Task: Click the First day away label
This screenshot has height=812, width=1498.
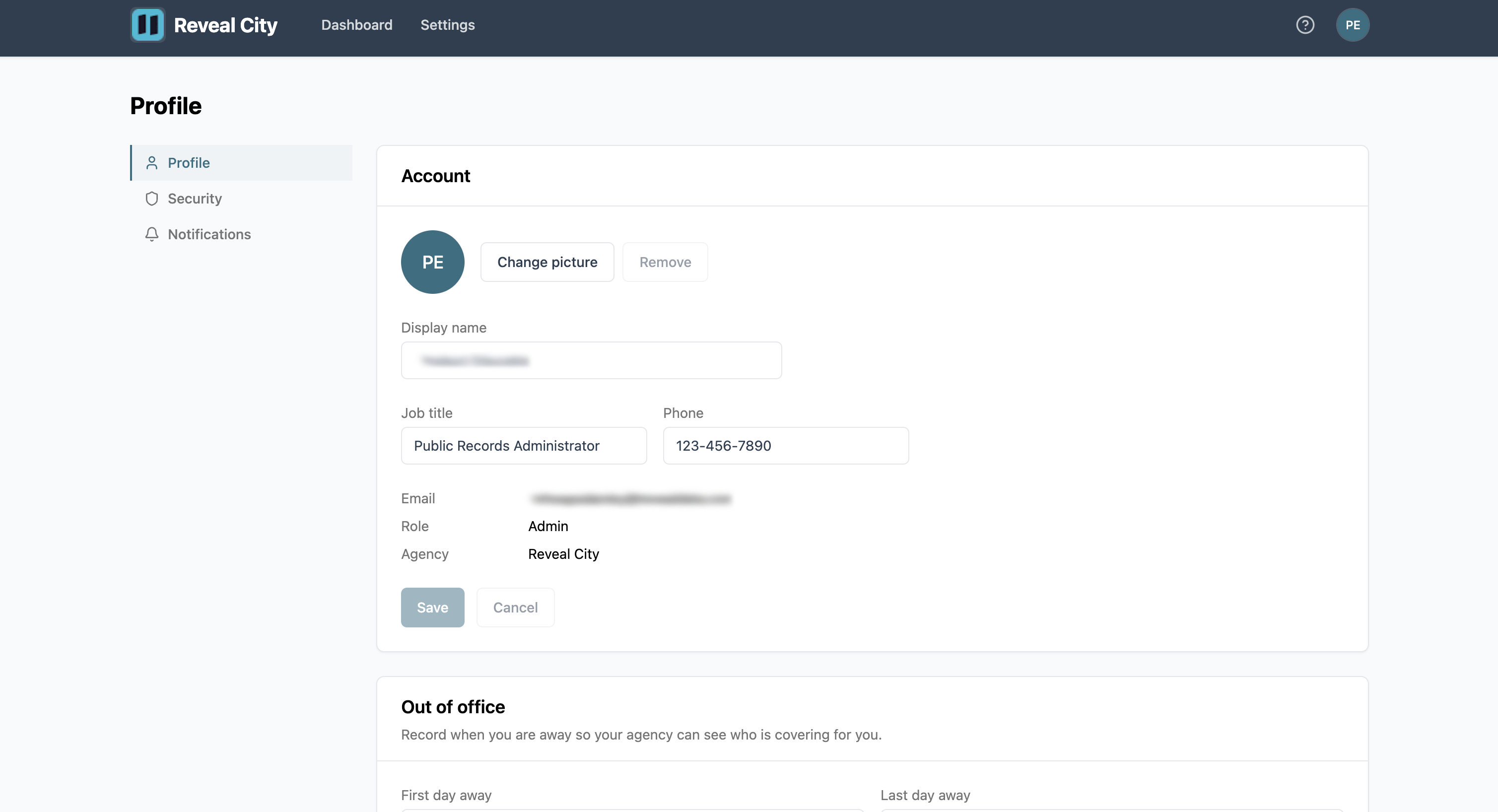Action: [x=446, y=795]
